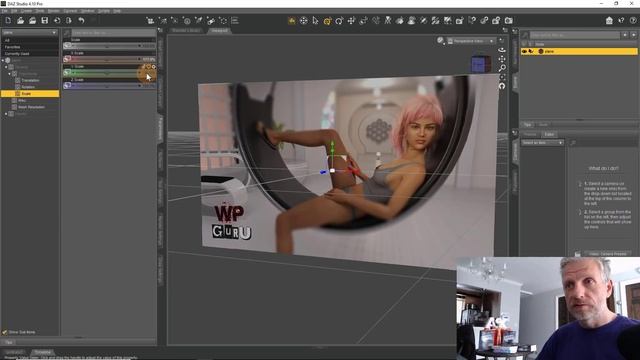Click the camera Render icon in toolbar

point(509,20)
